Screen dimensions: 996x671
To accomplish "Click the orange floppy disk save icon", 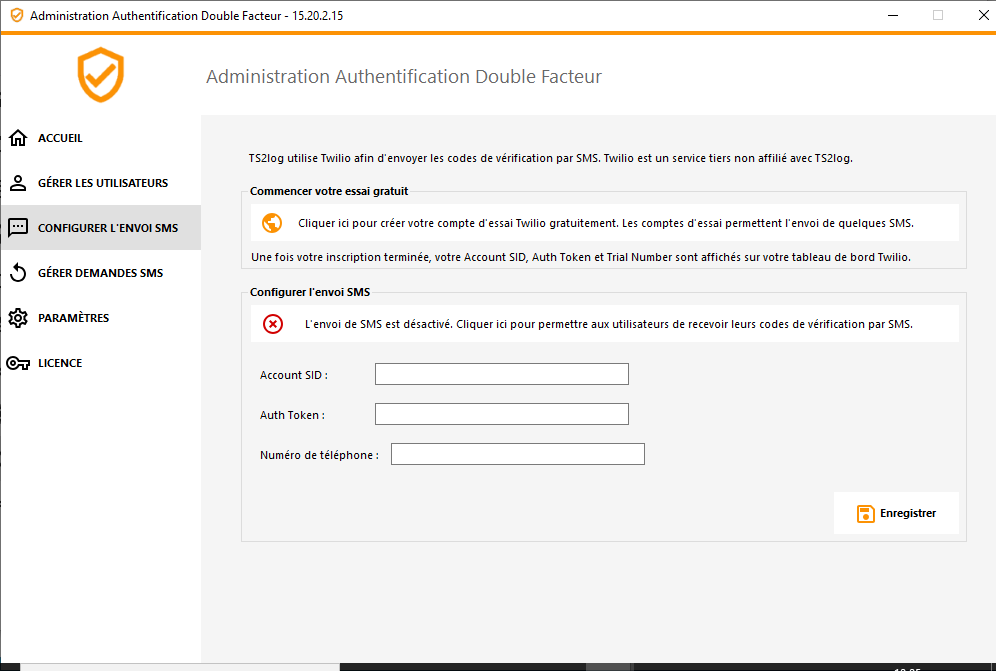I will 865,513.
